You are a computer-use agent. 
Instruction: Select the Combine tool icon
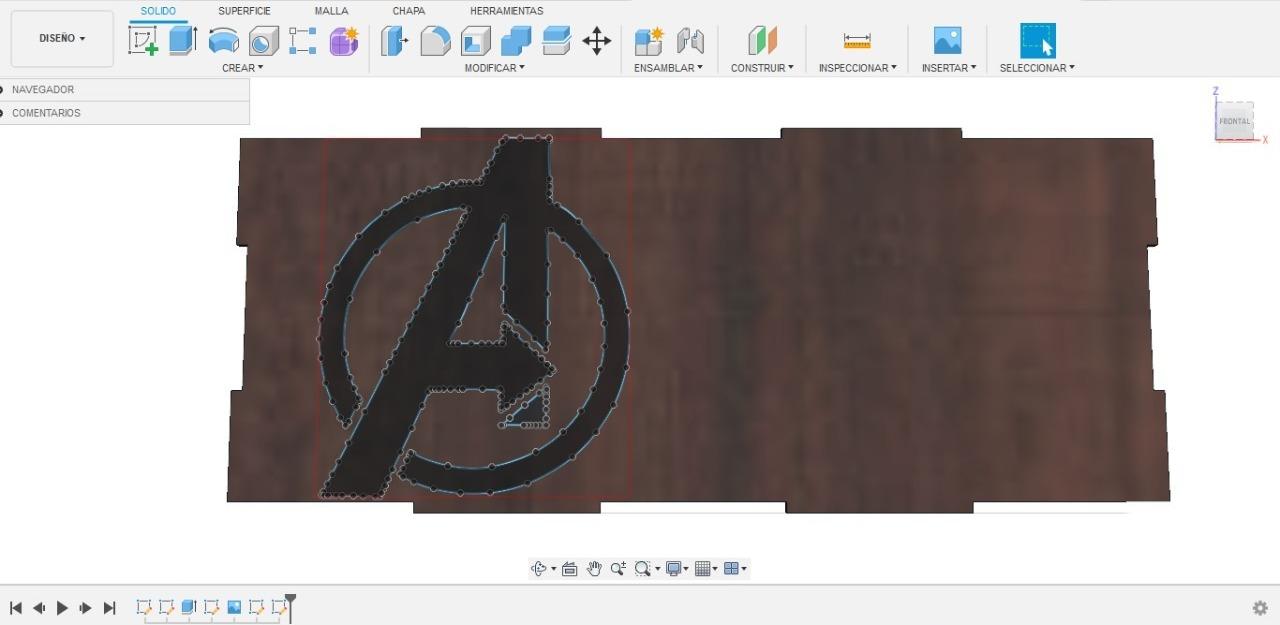516,41
